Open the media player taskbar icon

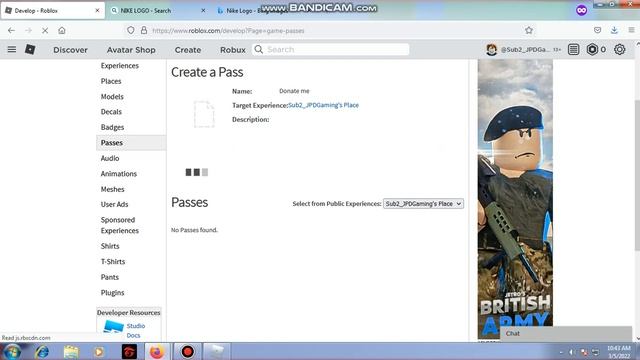pyautogui.click(x=98, y=351)
